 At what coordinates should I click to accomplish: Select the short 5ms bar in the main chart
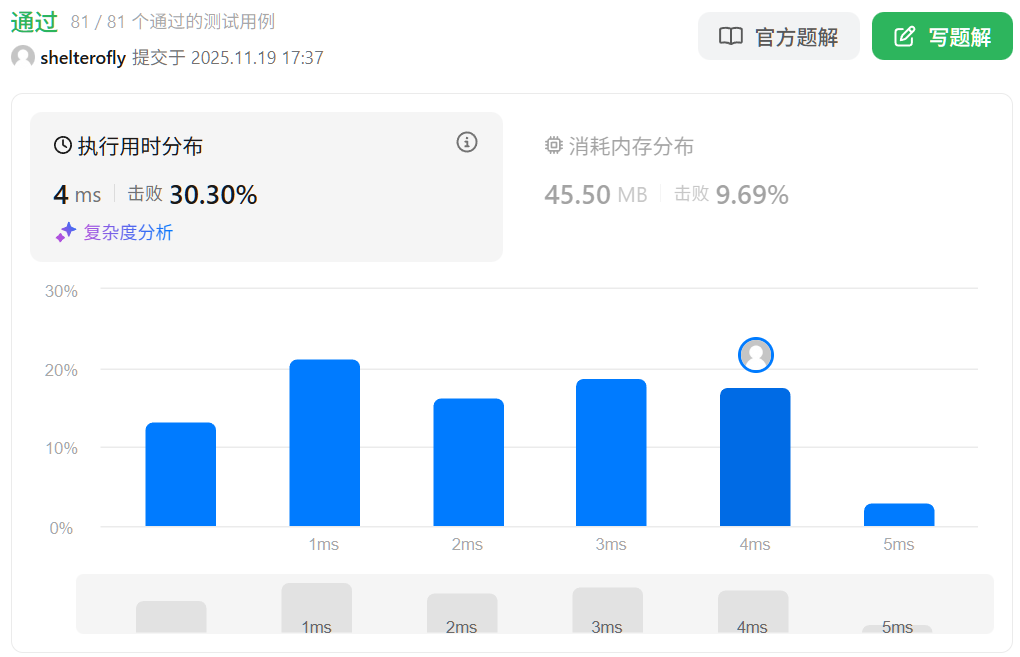pos(898,515)
